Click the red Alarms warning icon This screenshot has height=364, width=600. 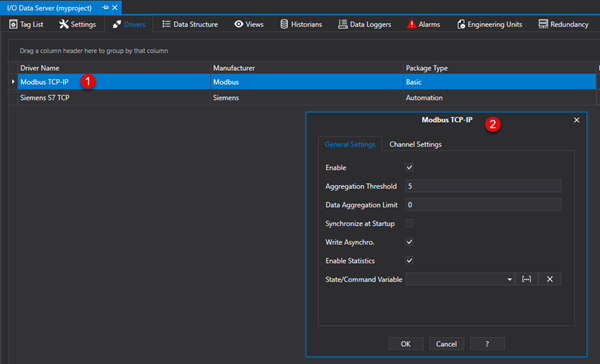click(411, 24)
